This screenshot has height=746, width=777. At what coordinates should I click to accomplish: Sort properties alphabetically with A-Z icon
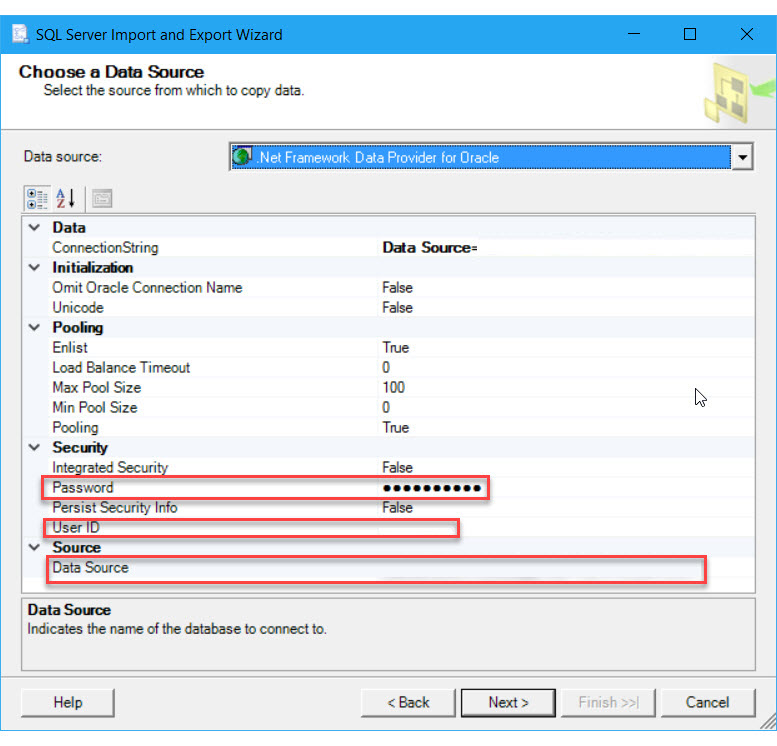click(x=65, y=199)
